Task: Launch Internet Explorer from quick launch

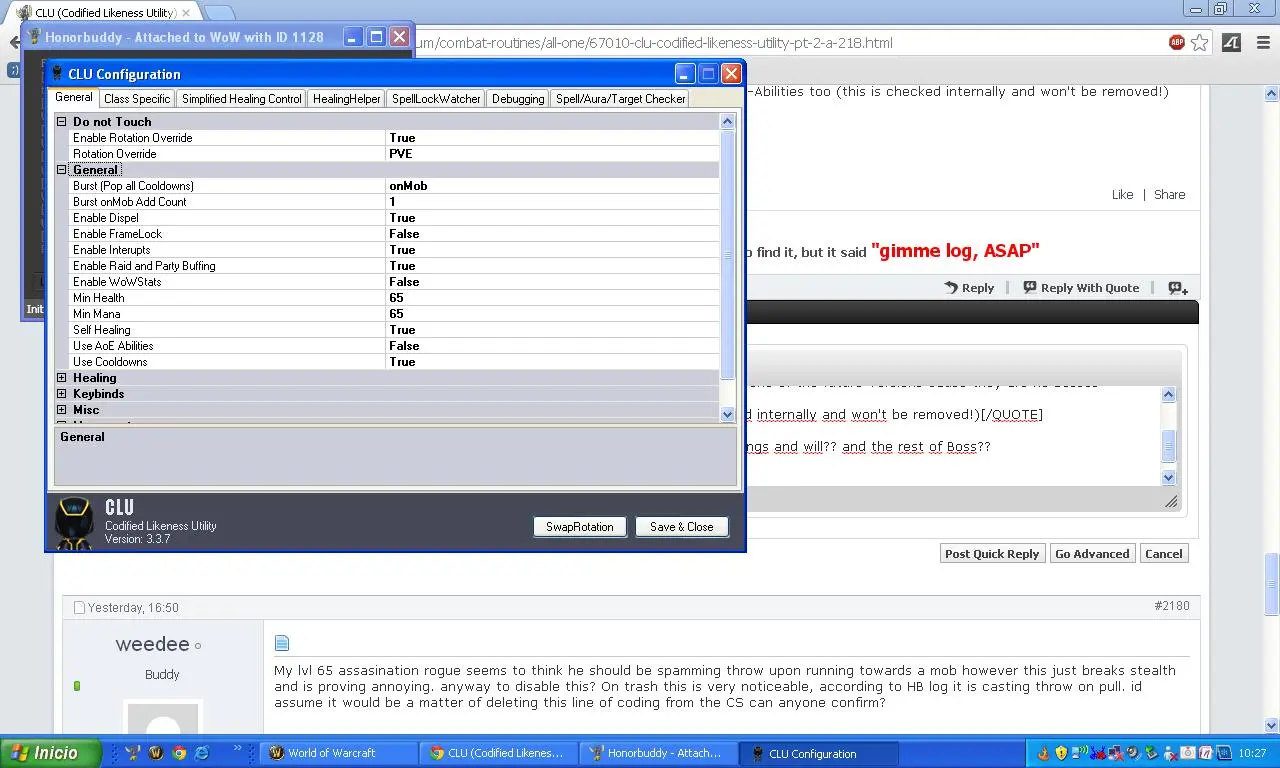Action: click(202, 753)
